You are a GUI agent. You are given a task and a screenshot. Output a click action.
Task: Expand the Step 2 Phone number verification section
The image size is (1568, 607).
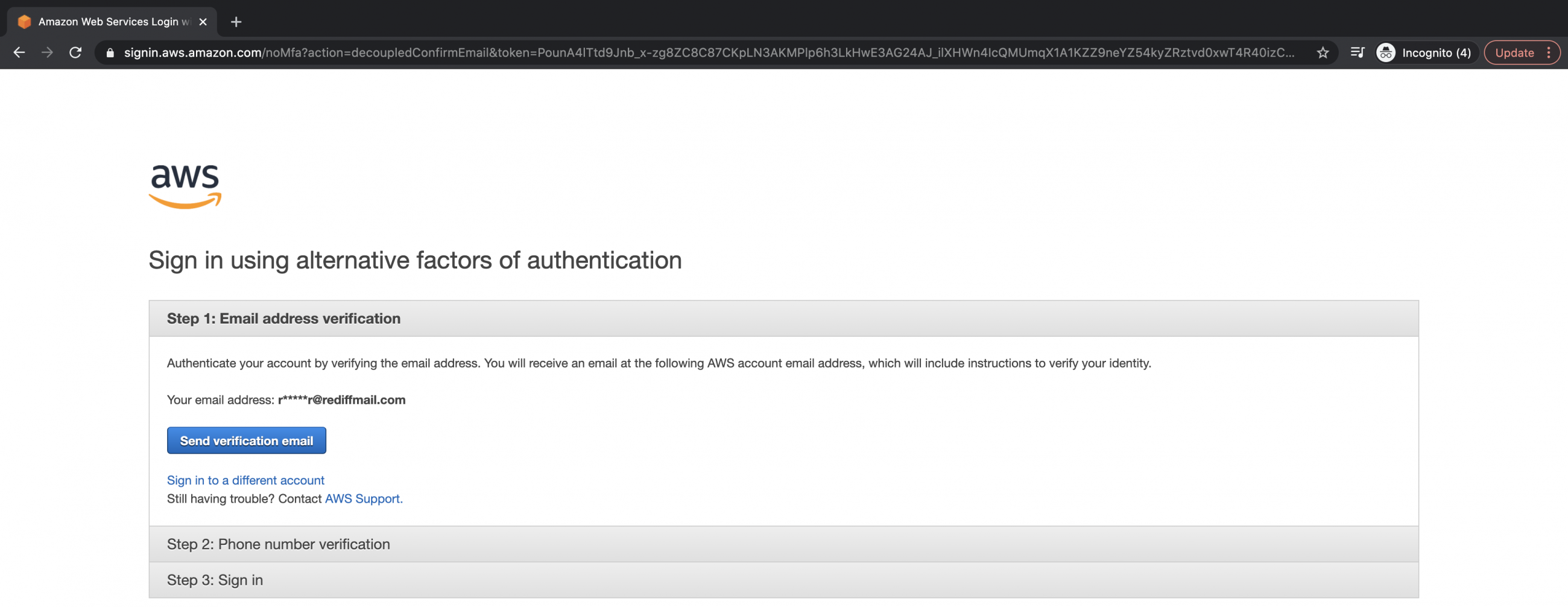(x=278, y=544)
